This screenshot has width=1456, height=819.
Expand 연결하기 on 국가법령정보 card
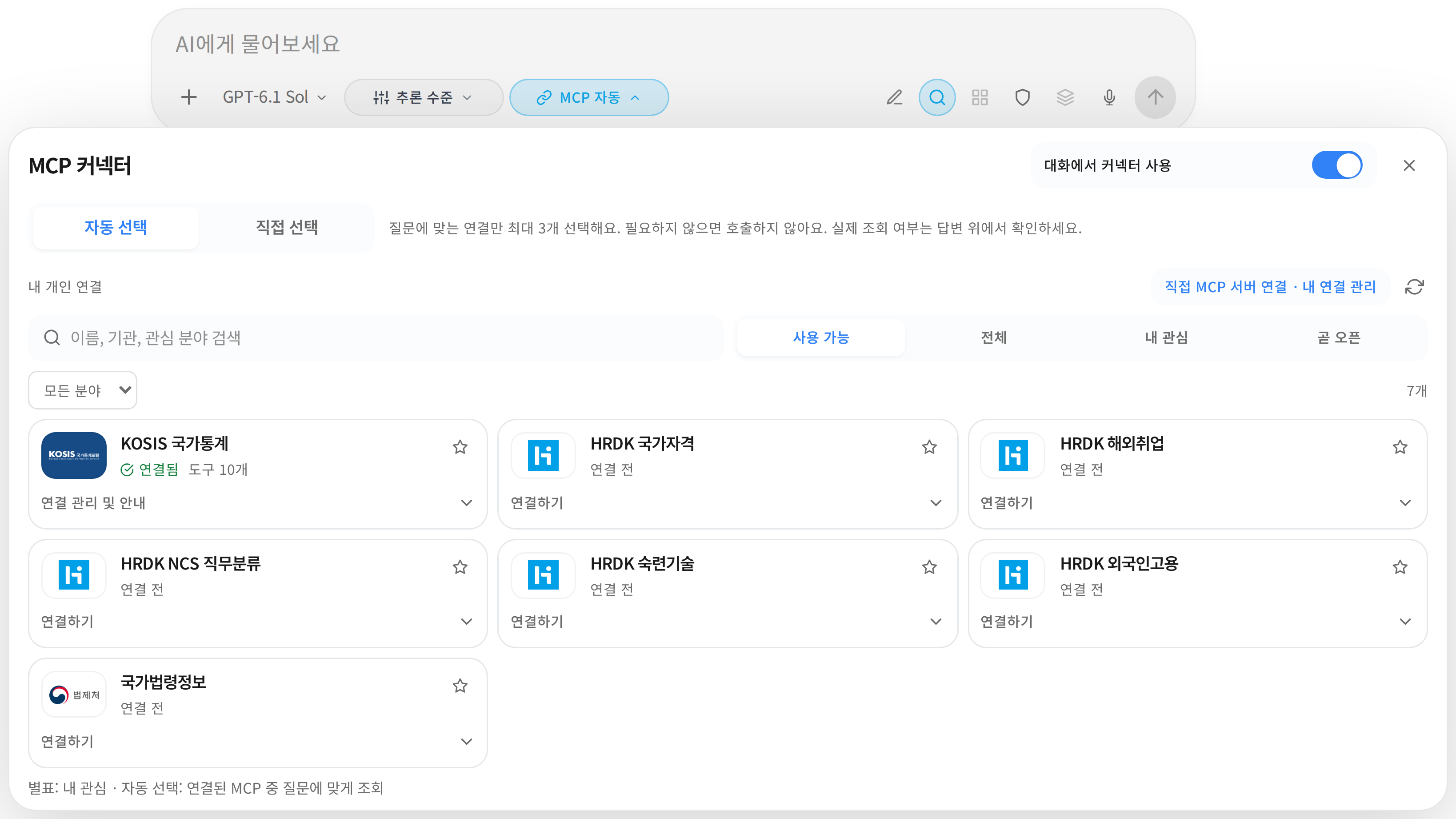tap(257, 742)
